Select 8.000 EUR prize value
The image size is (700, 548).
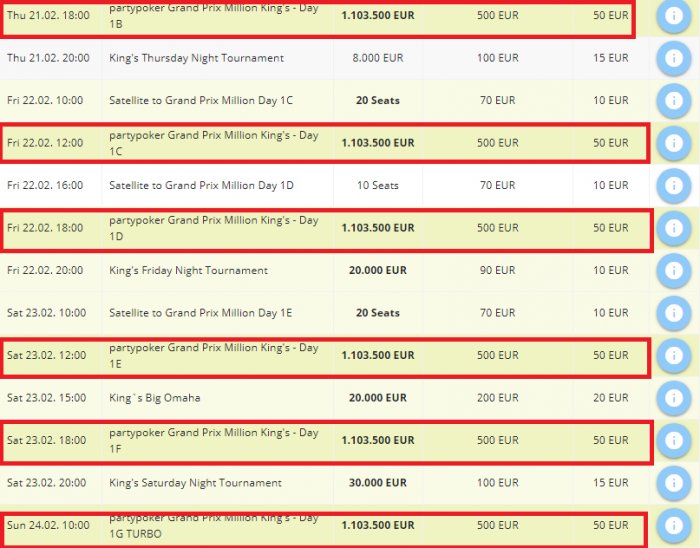pyautogui.click(x=378, y=58)
